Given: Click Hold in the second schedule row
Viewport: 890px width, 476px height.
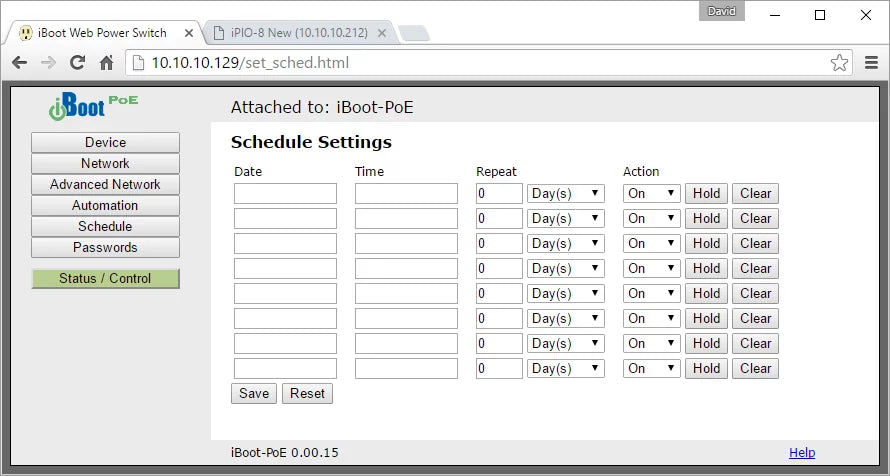Looking at the screenshot, I should pos(706,218).
